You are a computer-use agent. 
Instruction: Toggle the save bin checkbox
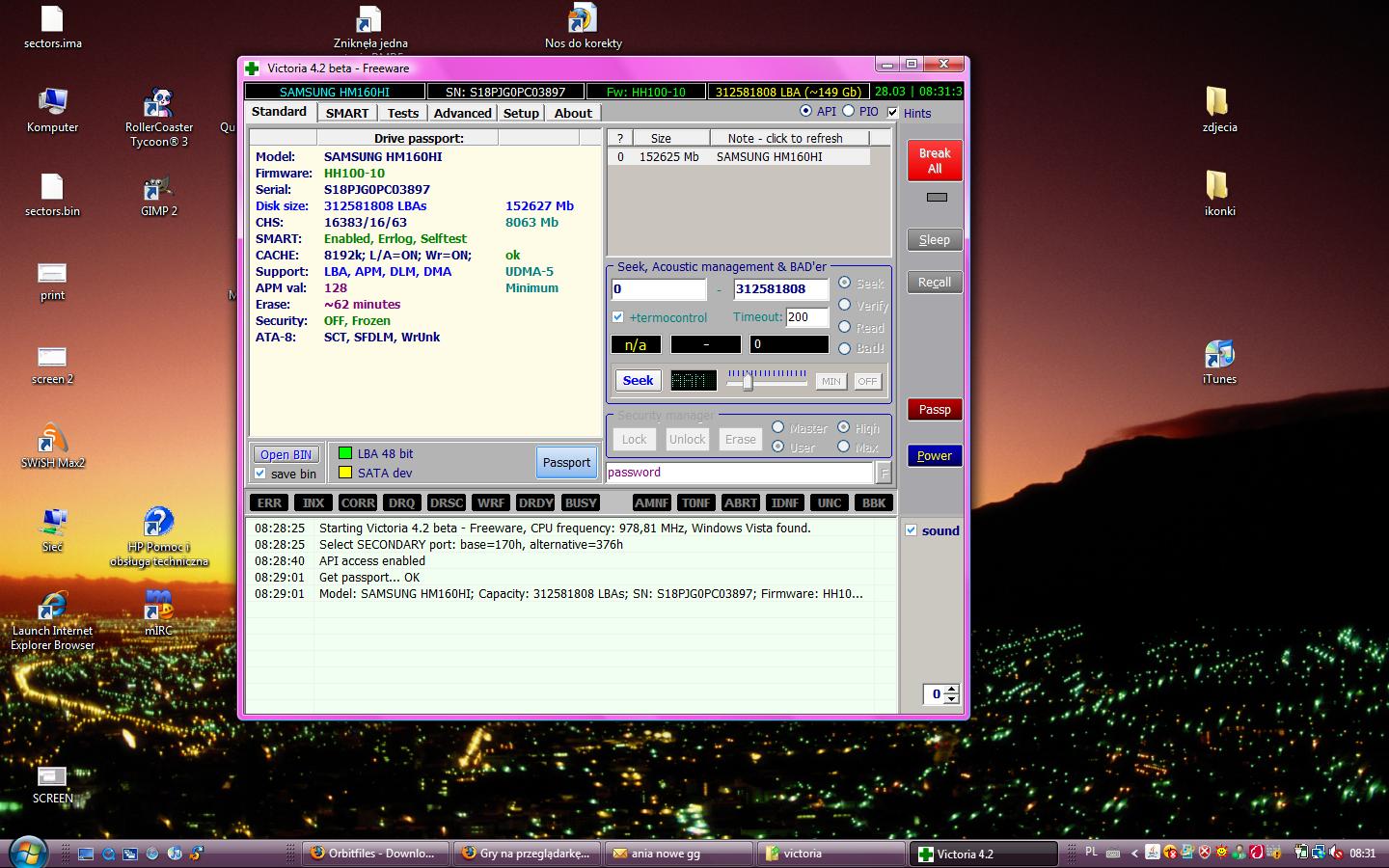point(260,474)
